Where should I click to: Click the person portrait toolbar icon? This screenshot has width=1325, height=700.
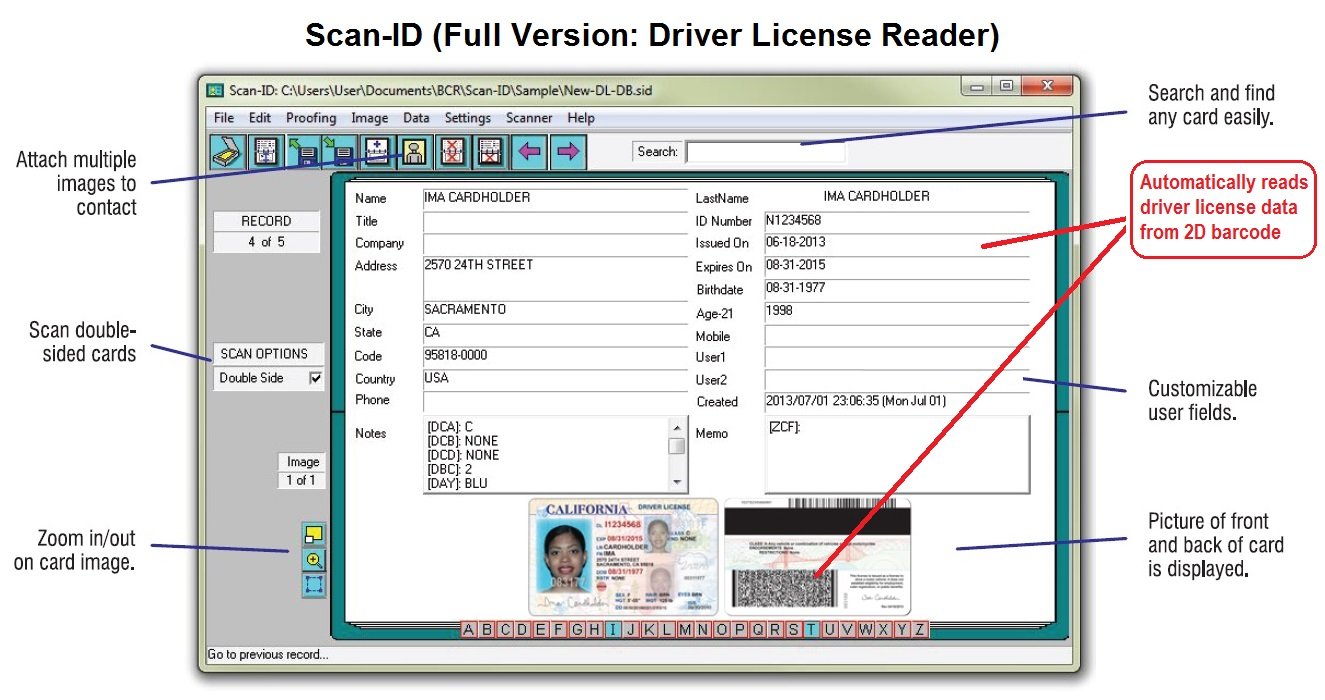click(415, 152)
